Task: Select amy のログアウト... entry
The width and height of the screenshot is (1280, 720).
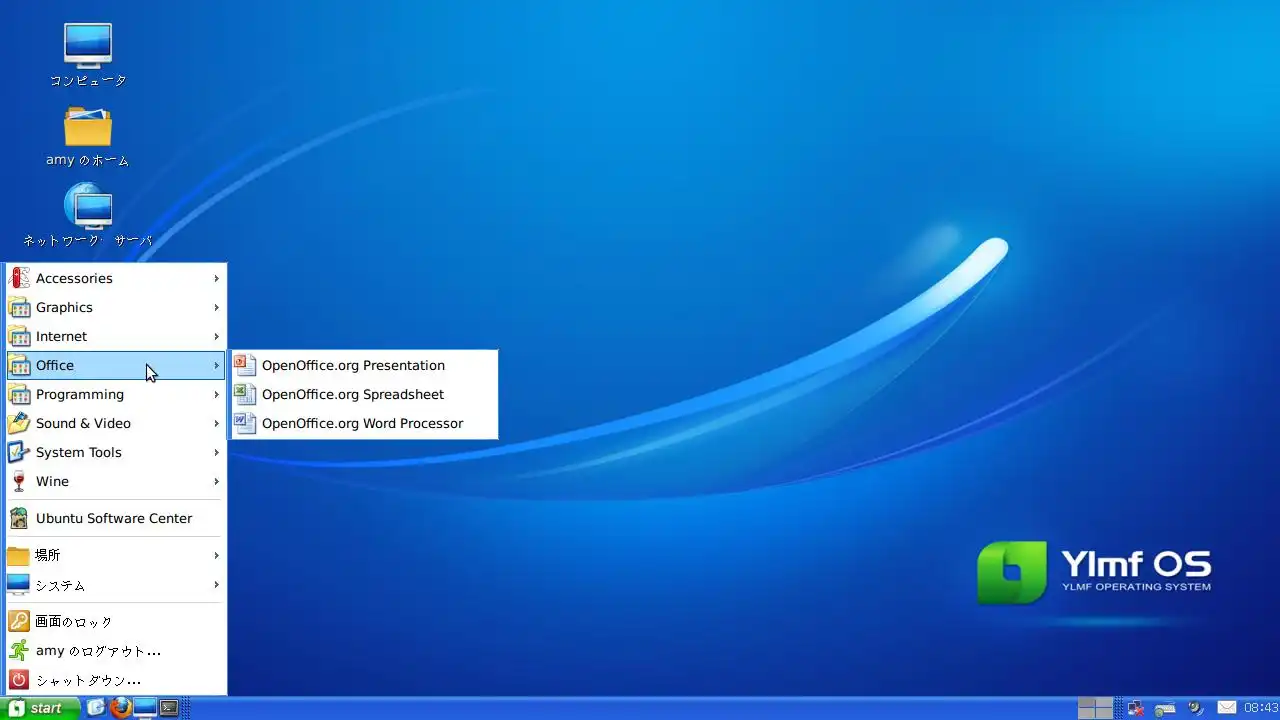Action: coord(115,650)
